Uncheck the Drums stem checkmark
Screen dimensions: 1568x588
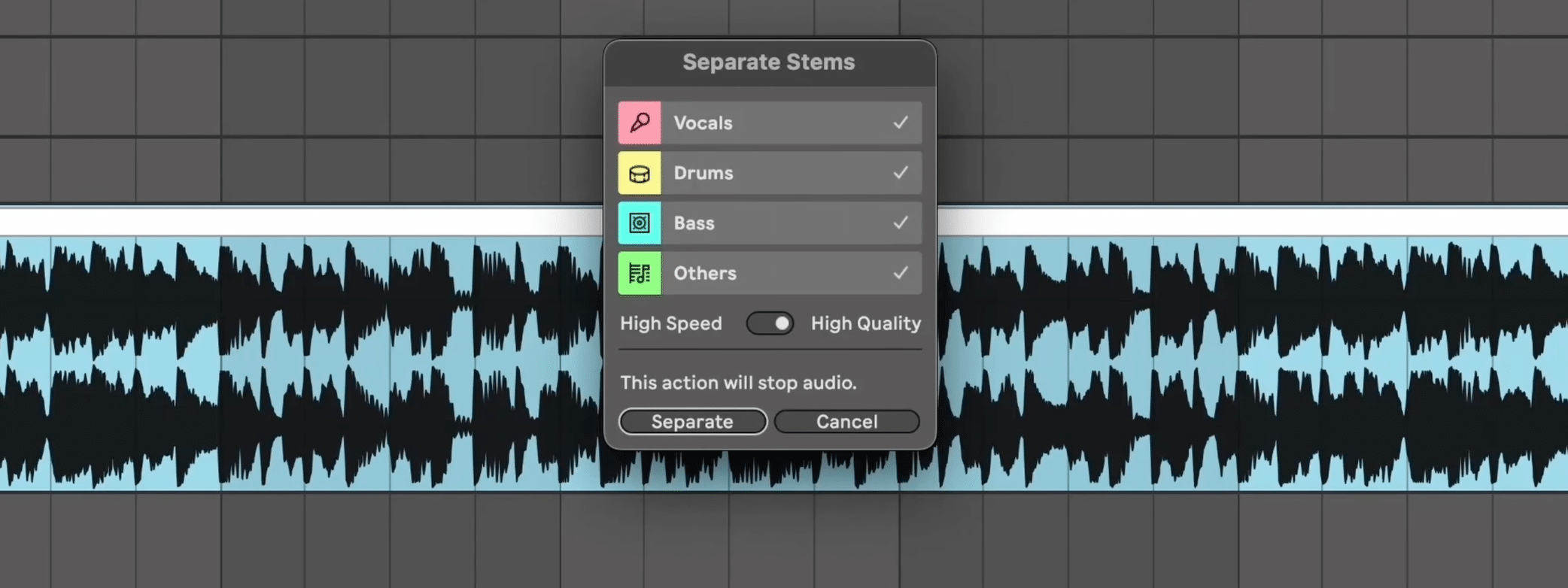(x=900, y=172)
